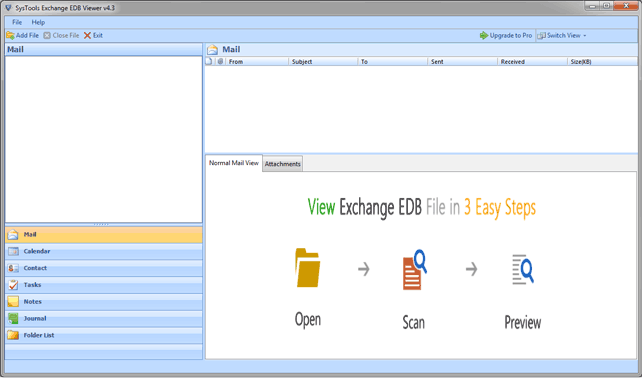Click the dotted splitter grip above Mail button

[102, 224]
